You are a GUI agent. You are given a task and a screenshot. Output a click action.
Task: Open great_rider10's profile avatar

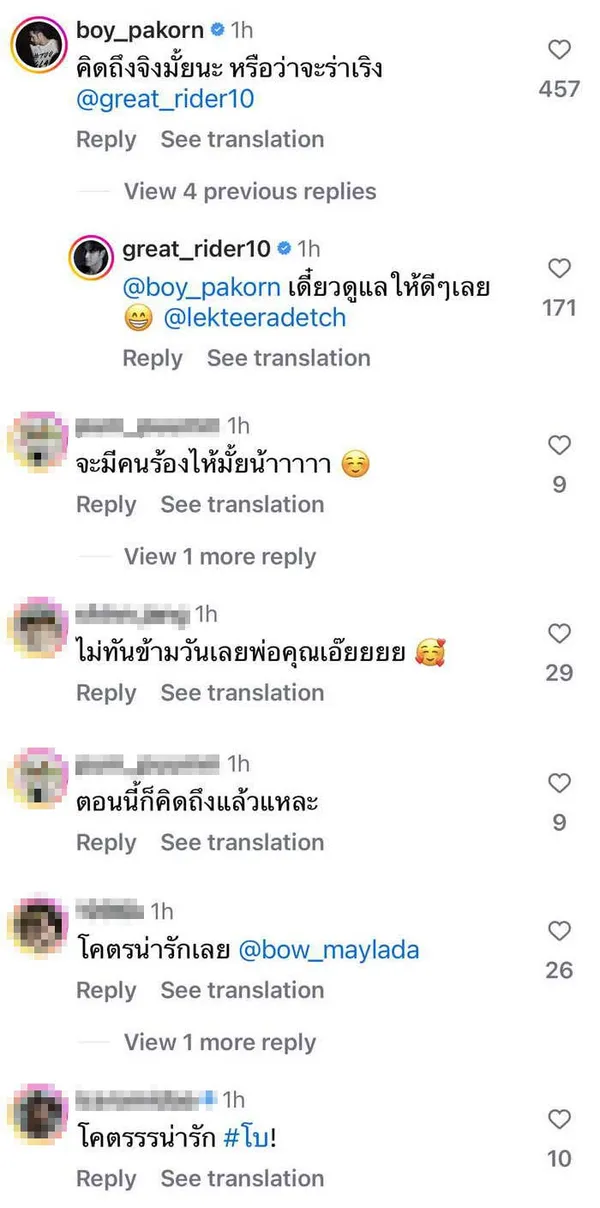click(90, 258)
